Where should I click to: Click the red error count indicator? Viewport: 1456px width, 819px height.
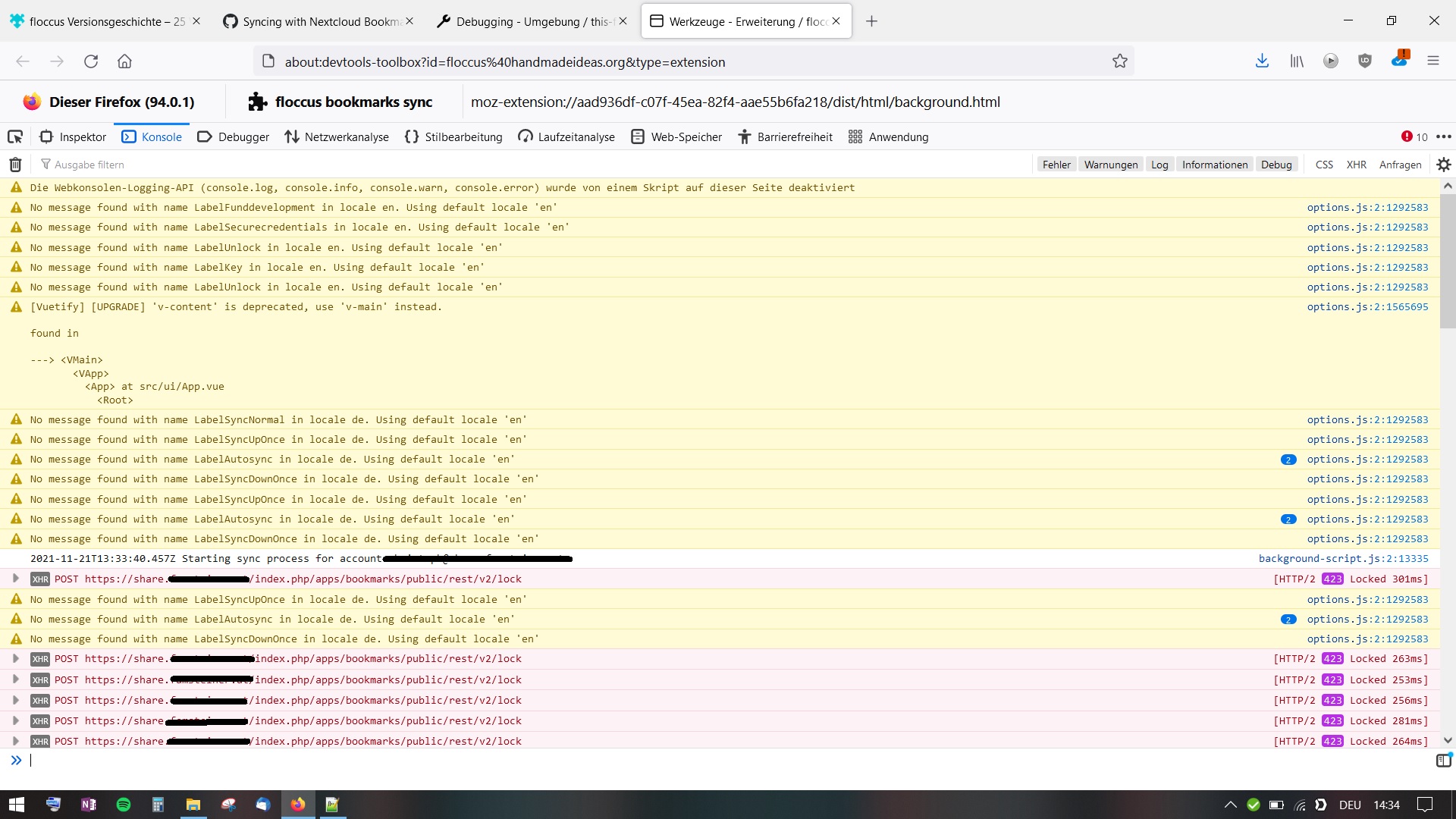[1414, 136]
